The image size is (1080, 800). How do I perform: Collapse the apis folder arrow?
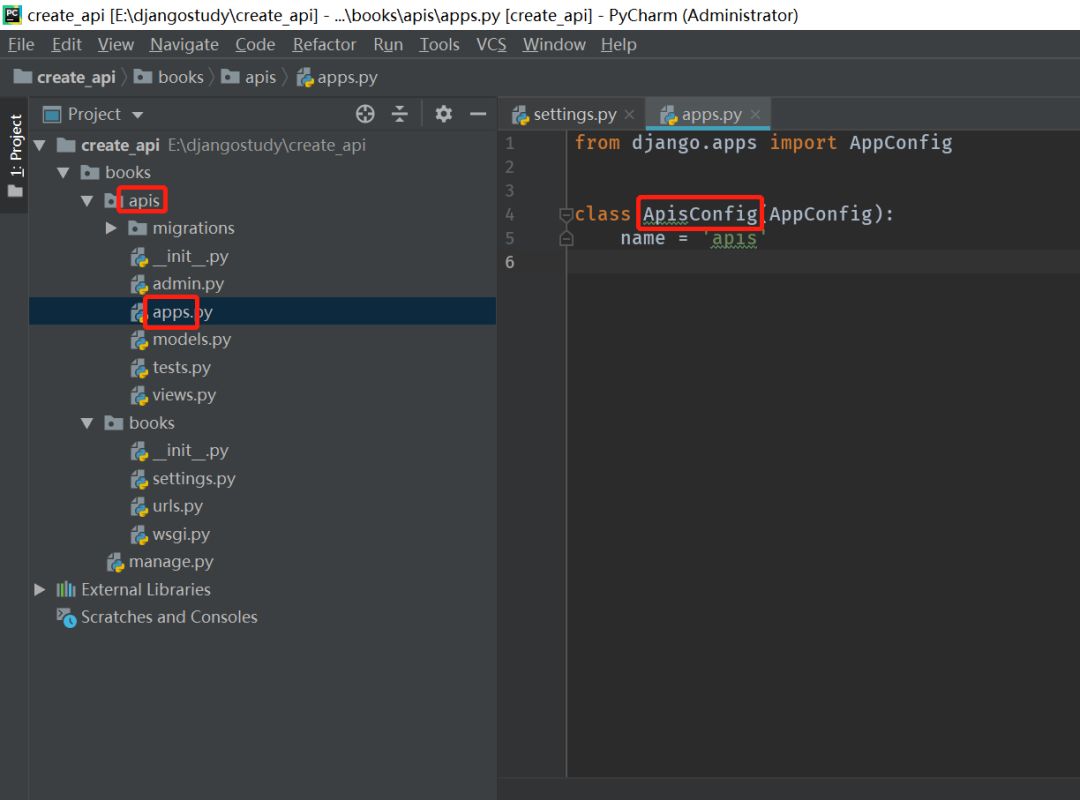(x=87, y=201)
